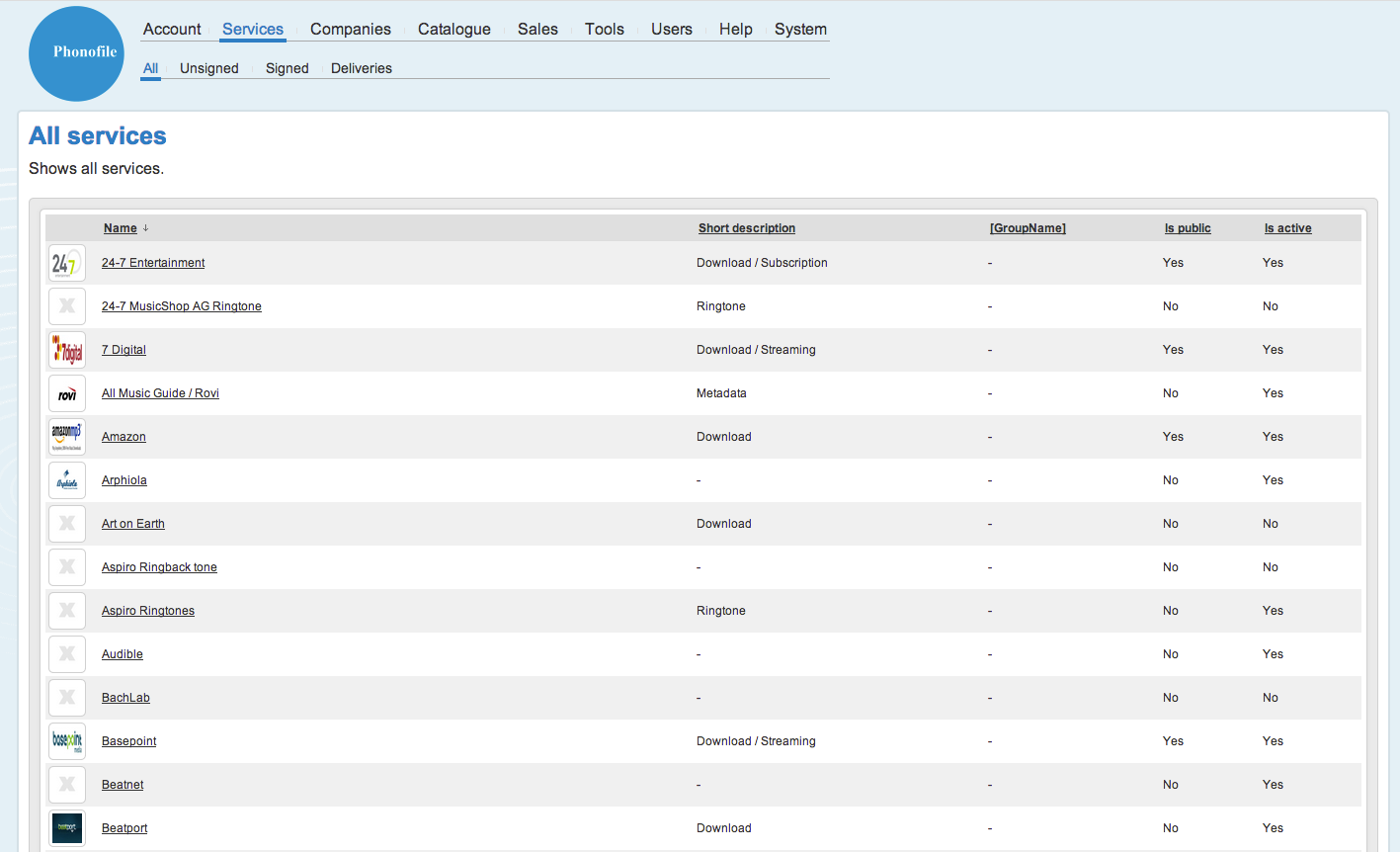The image size is (1400, 852).
Task: Click the 'Shows all services.' subtitle text
Action: (96, 169)
